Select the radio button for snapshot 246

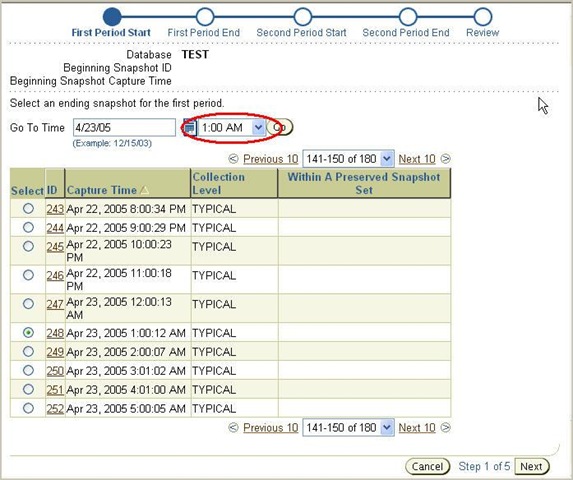click(28, 275)
